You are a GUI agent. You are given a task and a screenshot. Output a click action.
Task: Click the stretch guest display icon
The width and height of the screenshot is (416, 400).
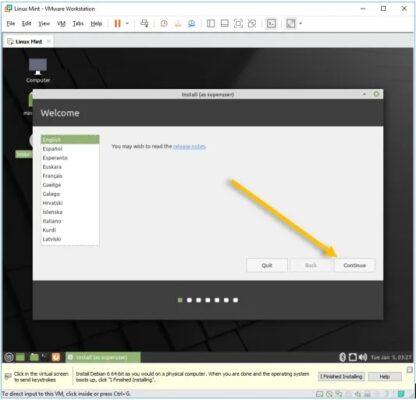click(x=291, y=23)
